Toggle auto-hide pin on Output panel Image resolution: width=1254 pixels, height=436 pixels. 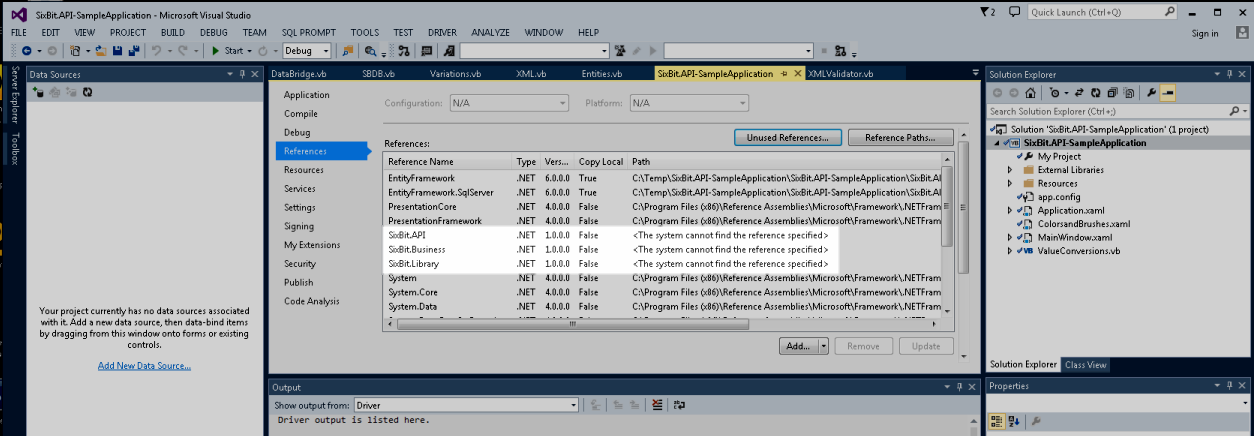(958, 387)
